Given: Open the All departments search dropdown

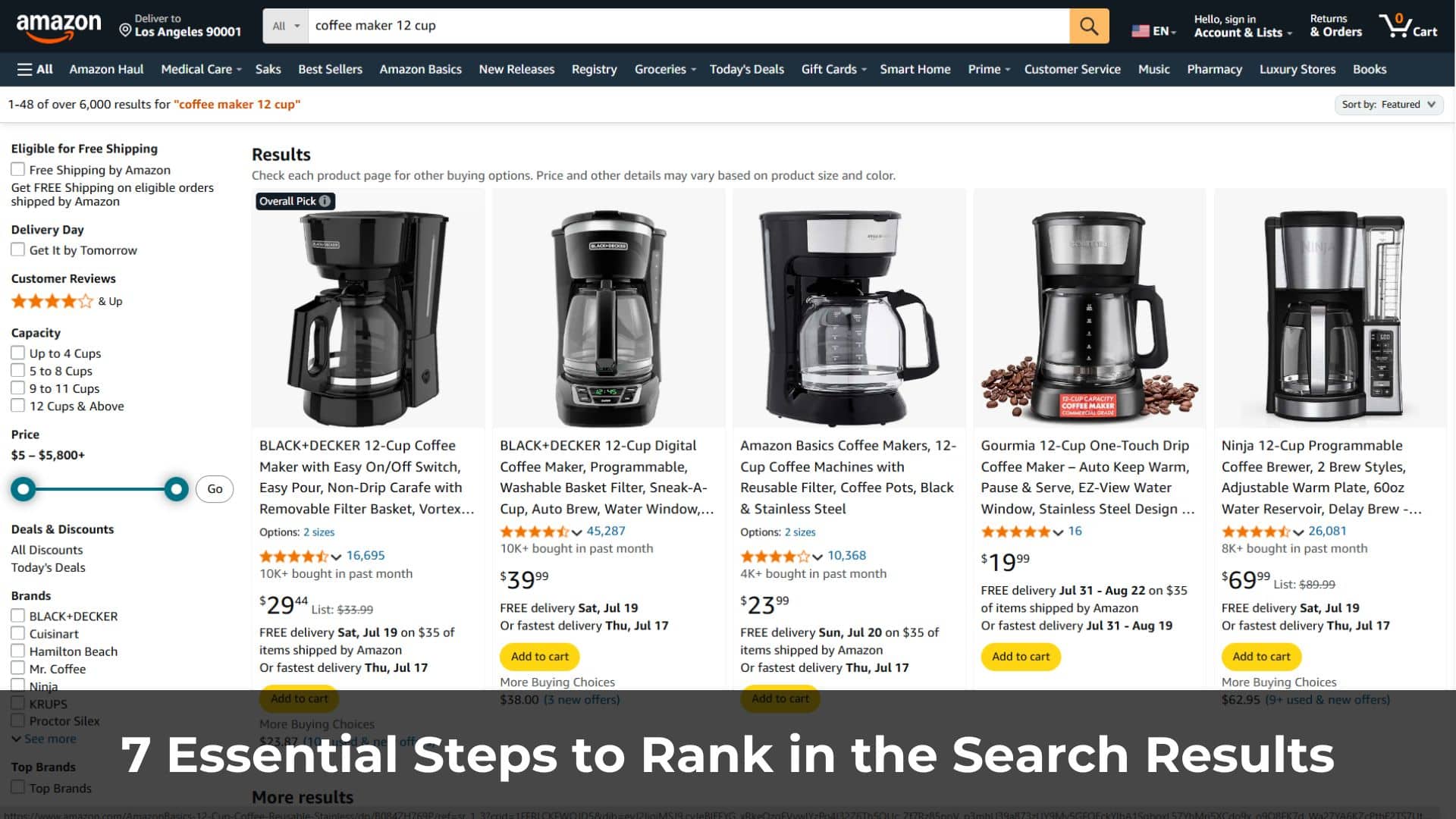Looking at the screenshot, I should pyautogui.click(x=286, y=26).
